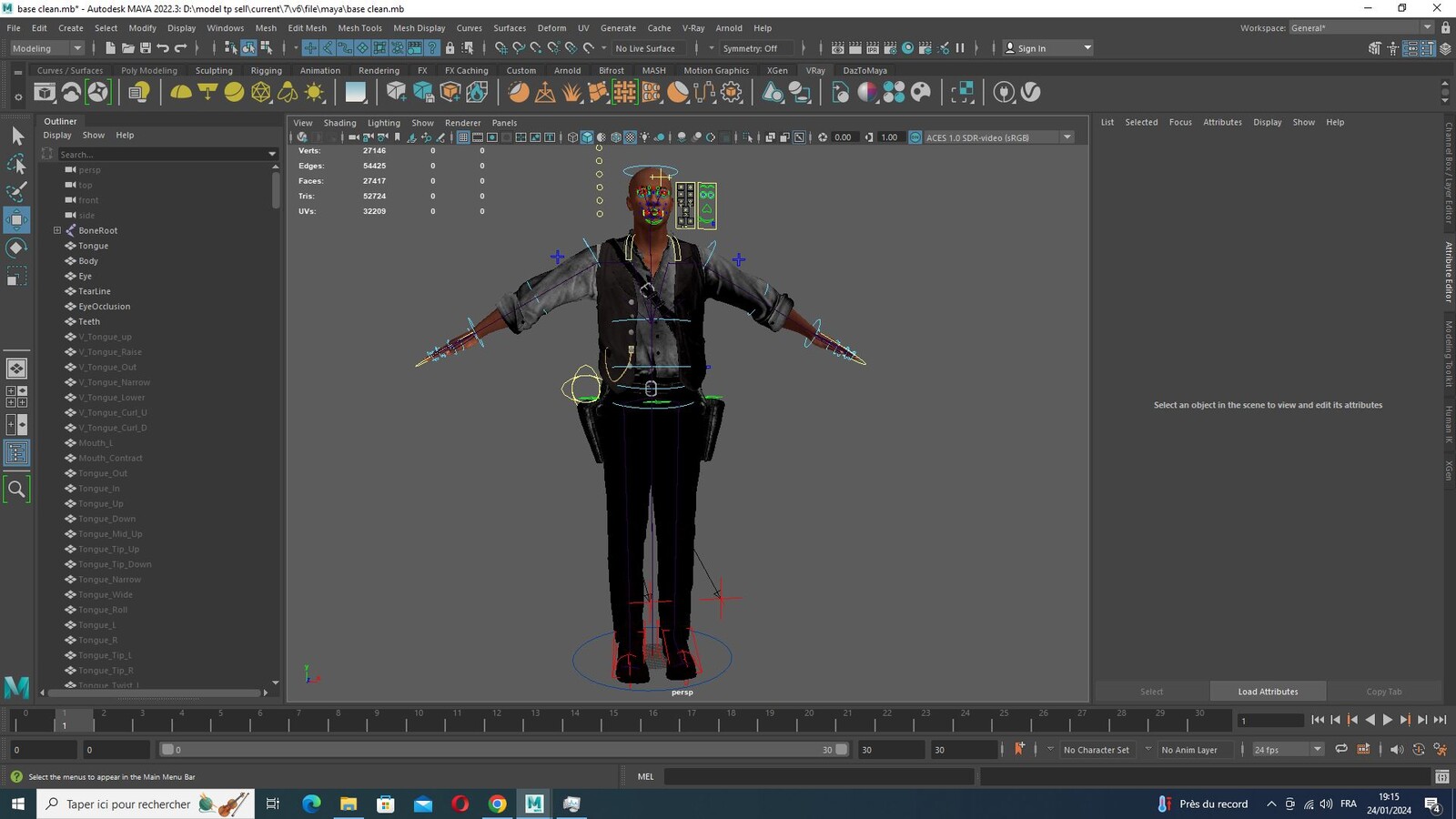Activate the Scale tool in the toolbox
The width and height of the screenshot is (1456, 819).
coord(17,276)
